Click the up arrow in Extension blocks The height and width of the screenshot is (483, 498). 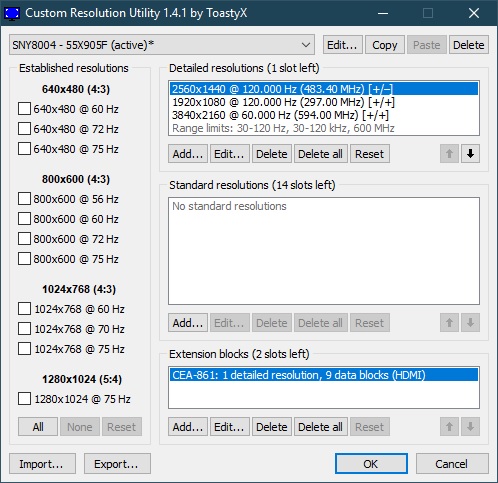(x=449, y=426)
